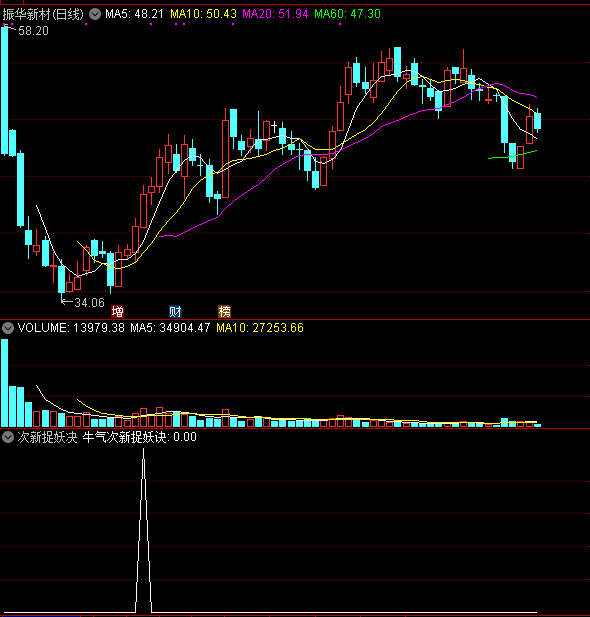Viewport: 590px width, 617px height.
Task: Select the volume MA5: 34904.47 label
Action: tap(170, 328)
